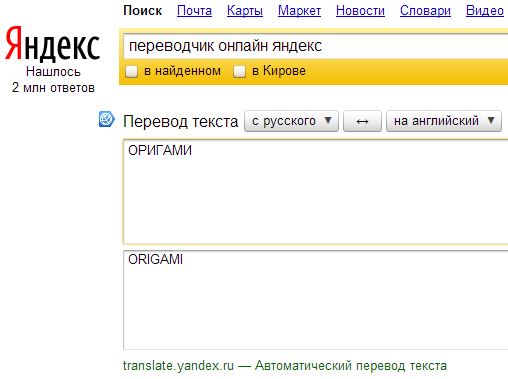Tick the «в Кирове» checkbox
The width and height of the screenshot is (508, 379).
tap(239, 71)
